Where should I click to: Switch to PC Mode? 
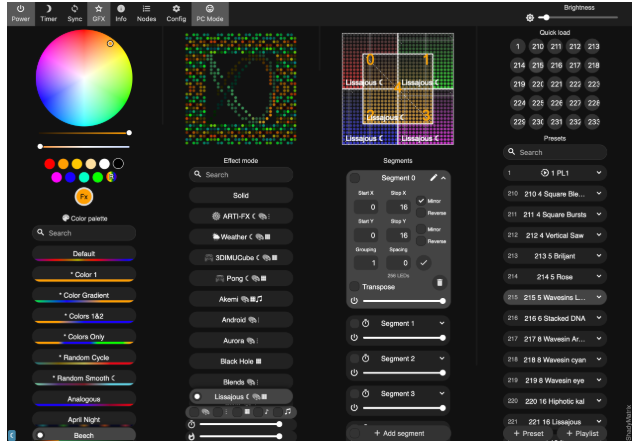(209, 13)
